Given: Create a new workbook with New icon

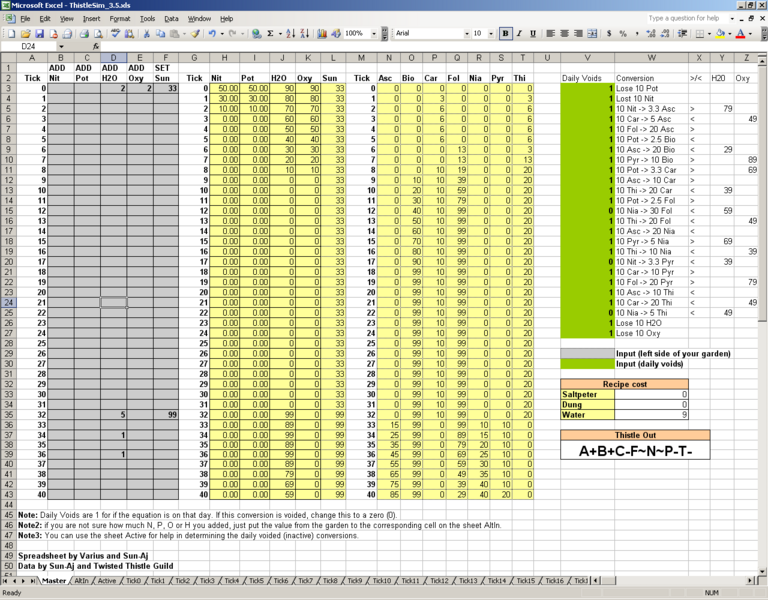Looking at the screenshot, I should pyautogui.click(x=11, y=33).
